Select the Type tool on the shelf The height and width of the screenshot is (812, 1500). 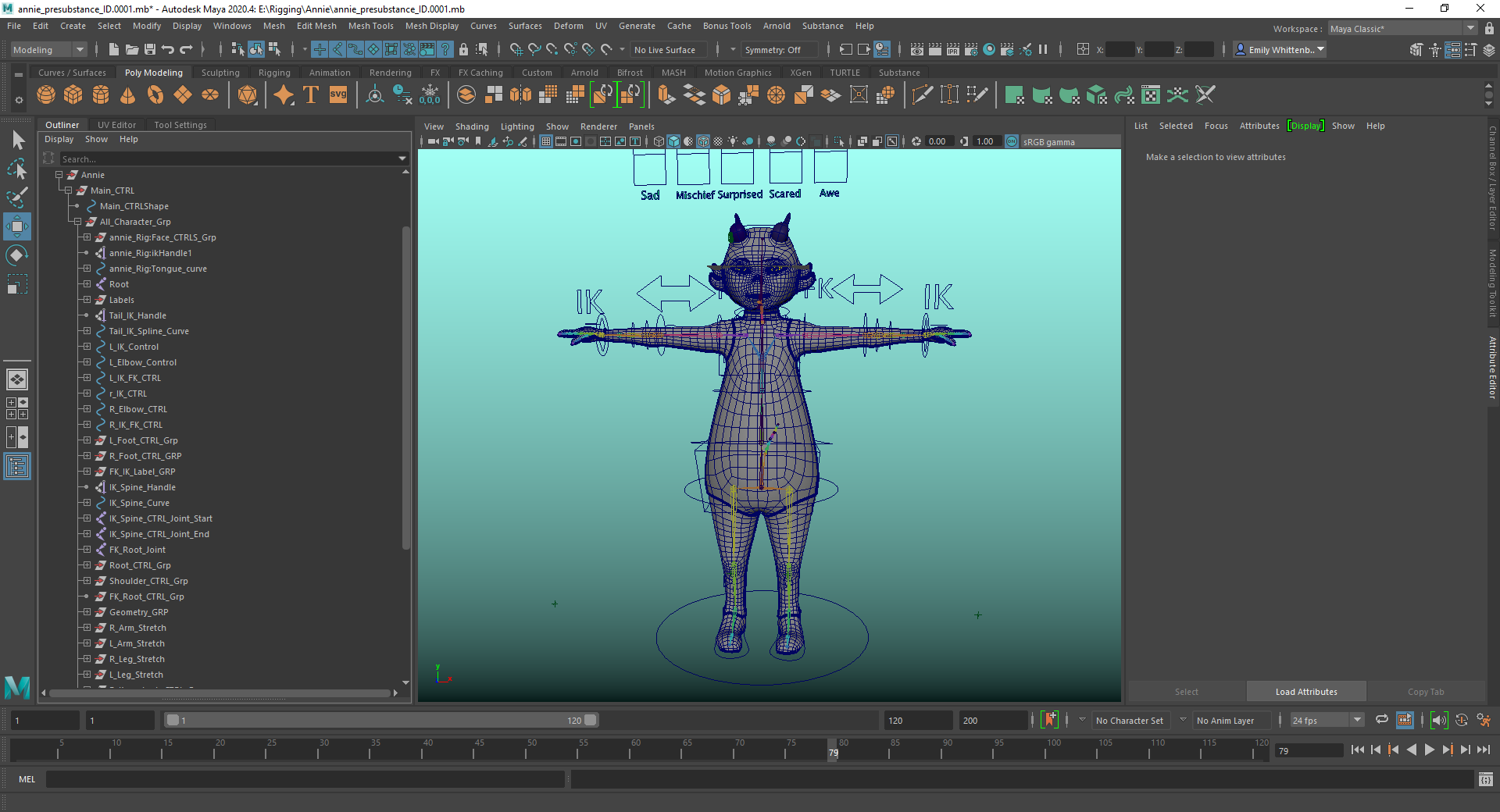pyautogui.click(x=310, y=94)
